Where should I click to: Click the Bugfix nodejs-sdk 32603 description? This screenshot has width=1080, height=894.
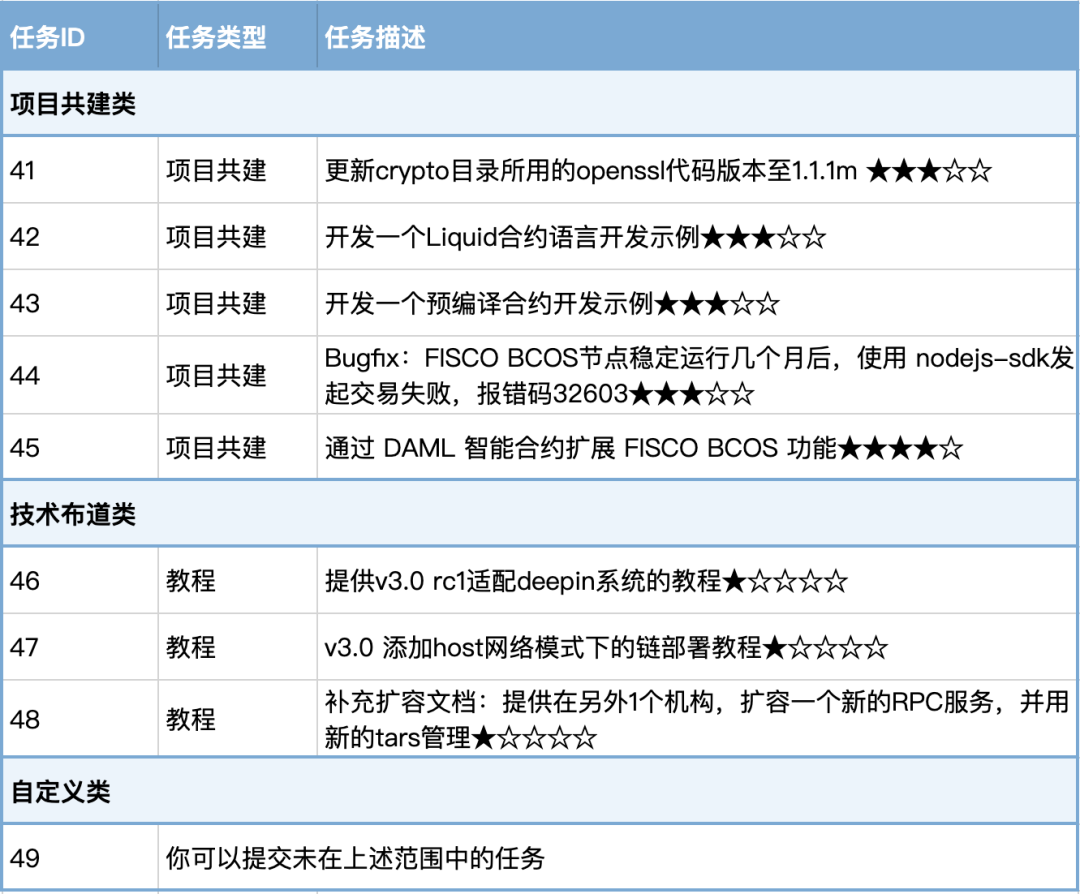pos(698,375)
